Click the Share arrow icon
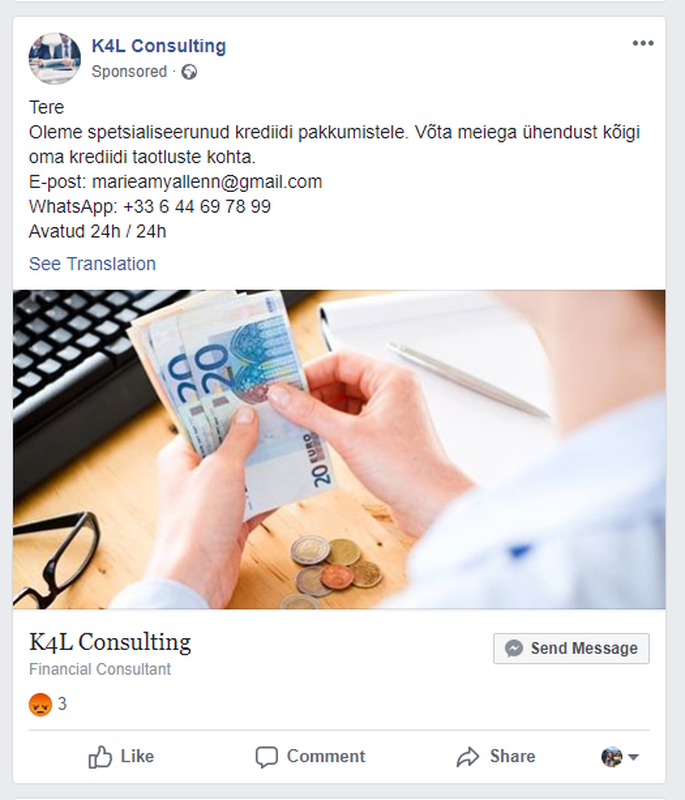The image size is (685, 800). [468, 757]
